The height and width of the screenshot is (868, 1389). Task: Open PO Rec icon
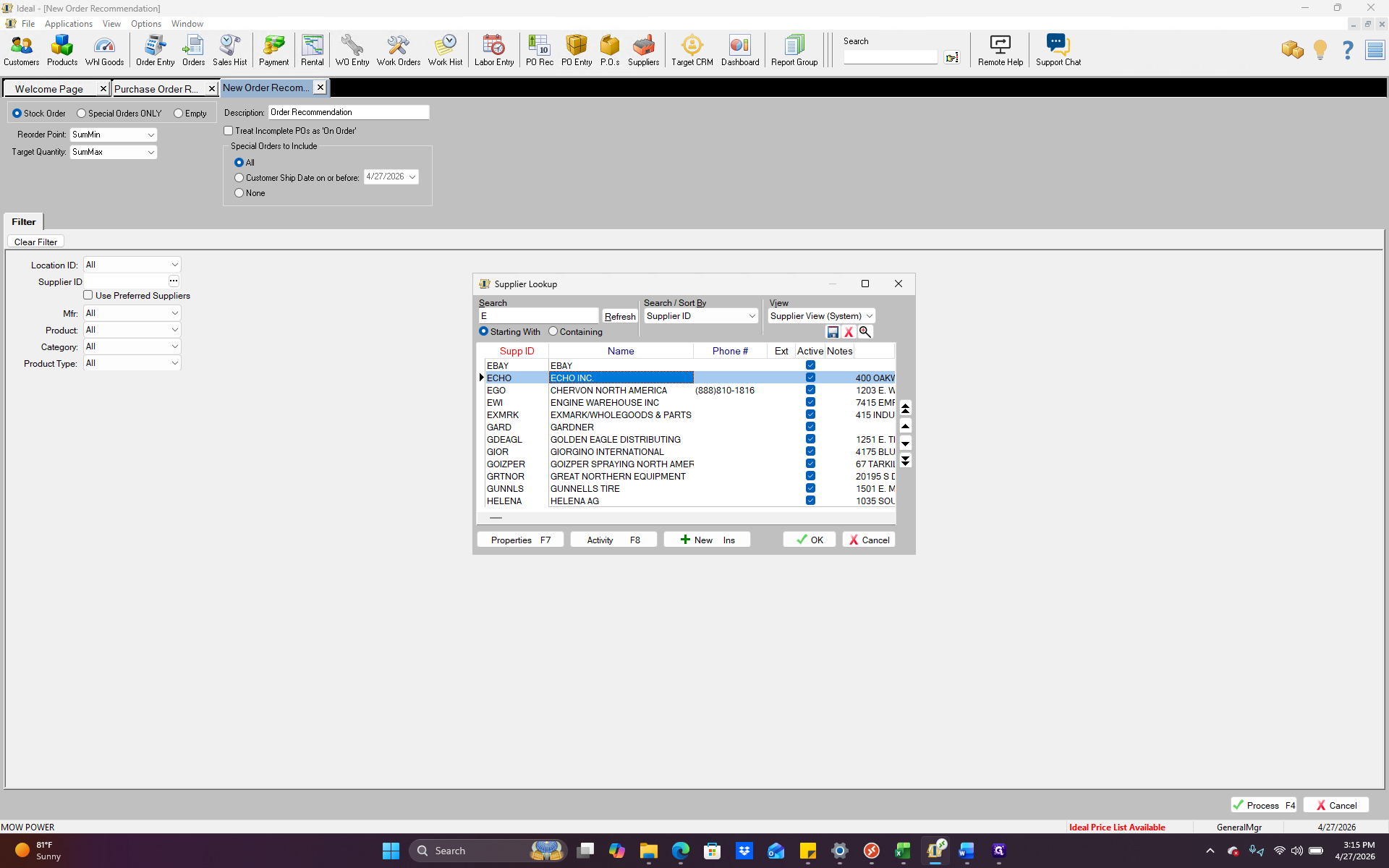click(x=540, y=51)
